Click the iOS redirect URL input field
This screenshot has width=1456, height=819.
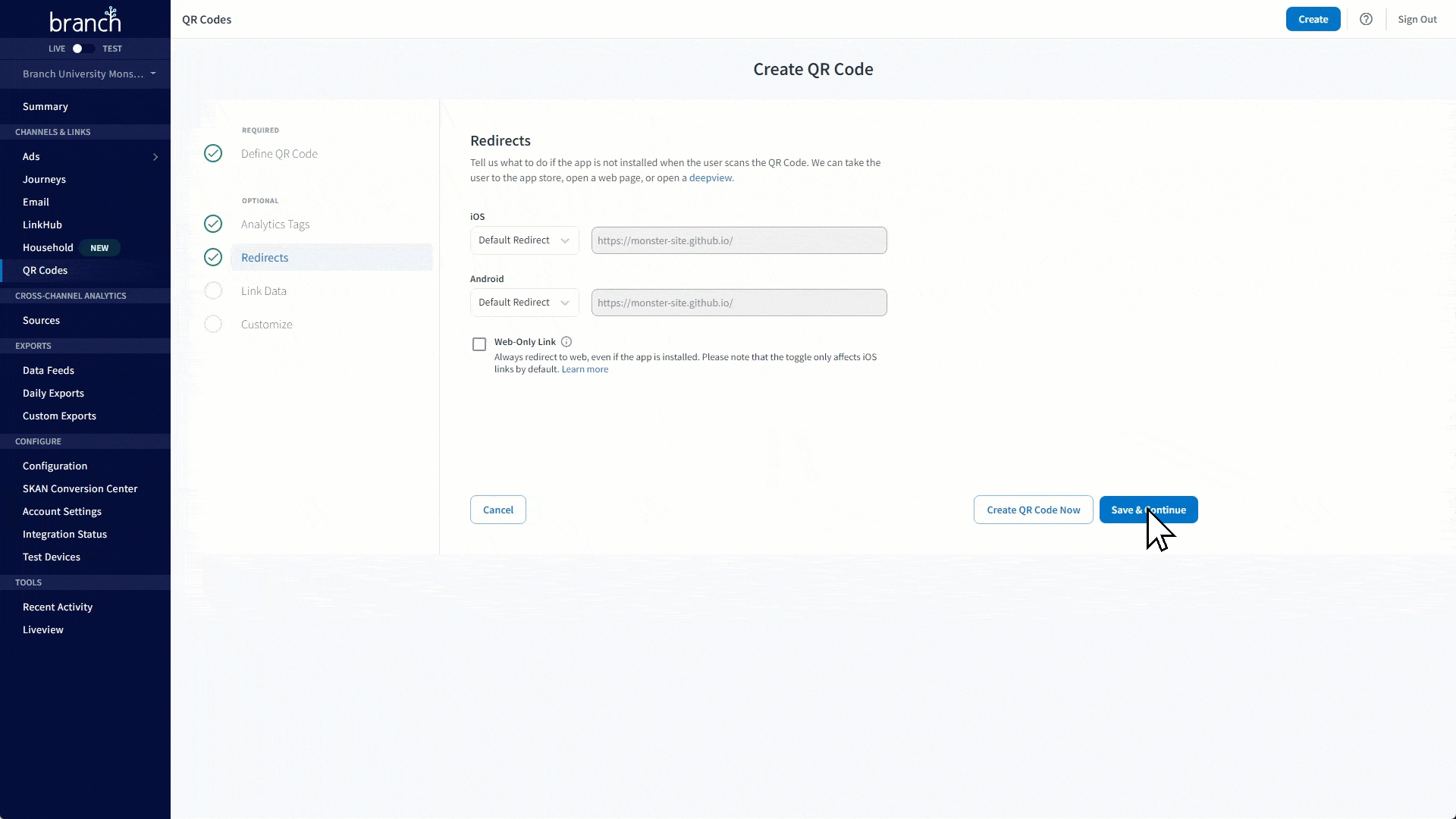click(738, 240)
